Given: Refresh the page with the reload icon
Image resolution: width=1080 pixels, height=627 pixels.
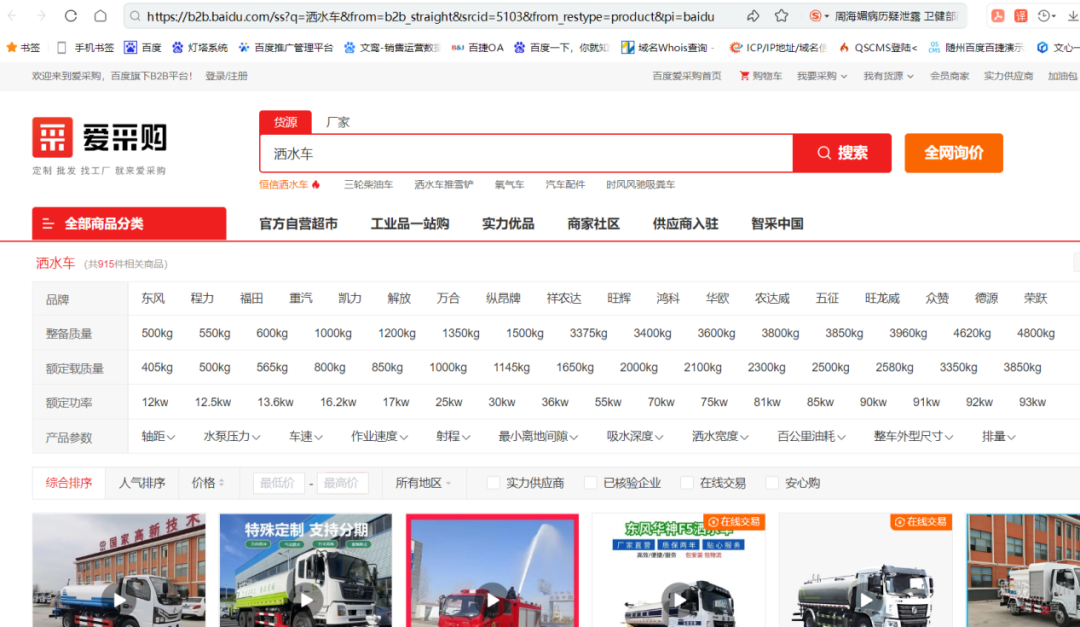Looking at the screenshot, I should coord(69,16).
